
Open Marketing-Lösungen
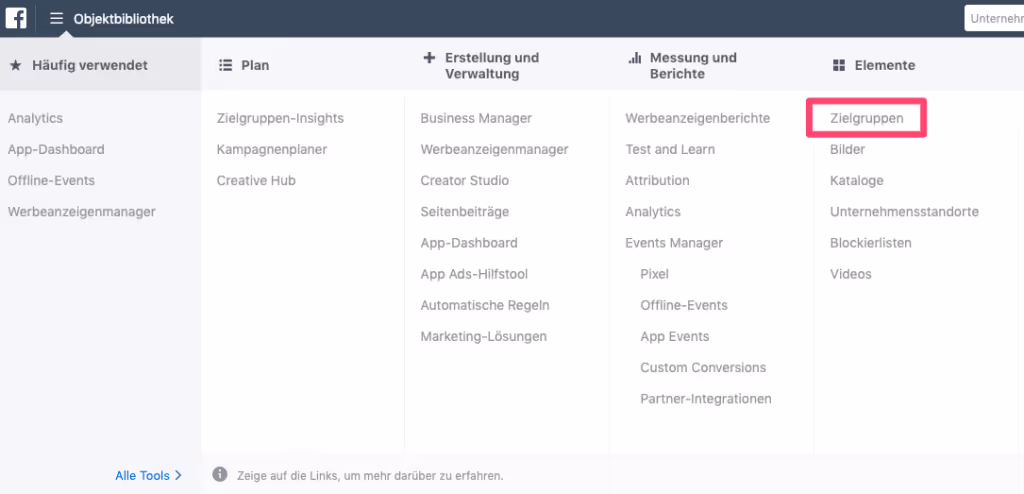coord(483,337)
